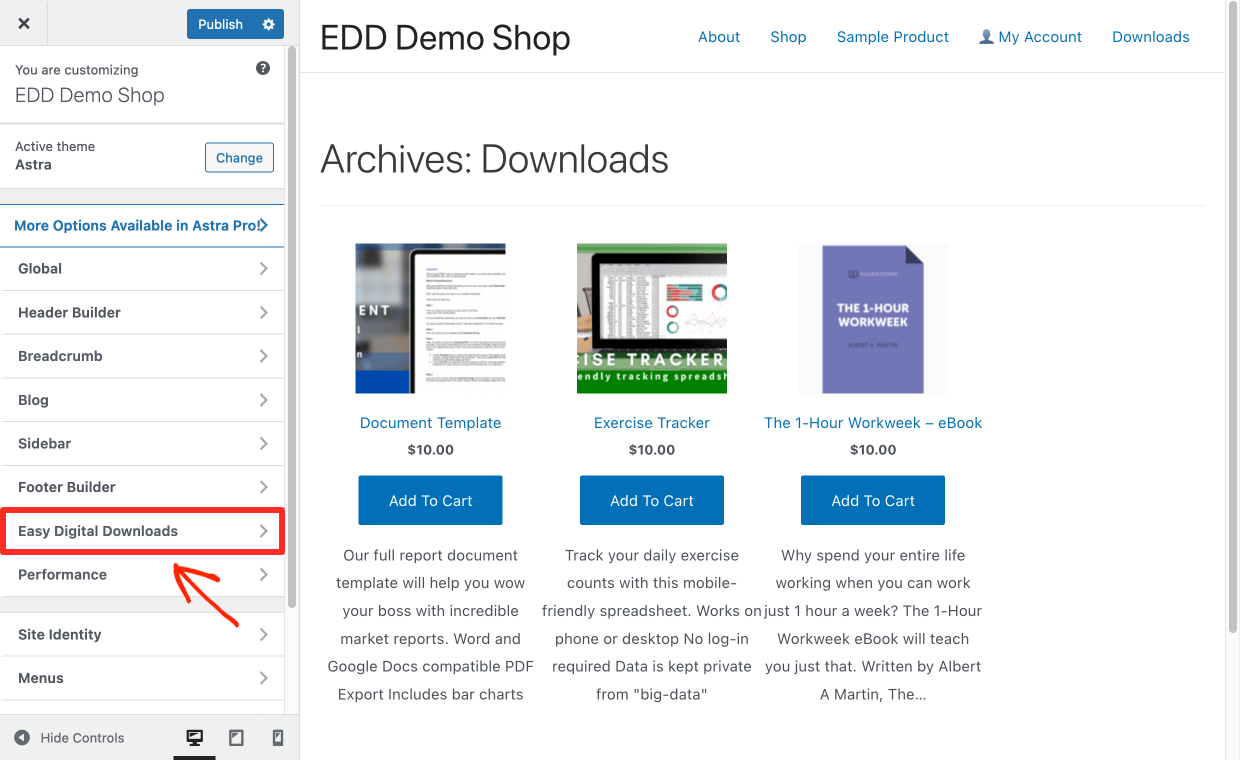
Task: Expand the Blog section
Action: point(142,400)
